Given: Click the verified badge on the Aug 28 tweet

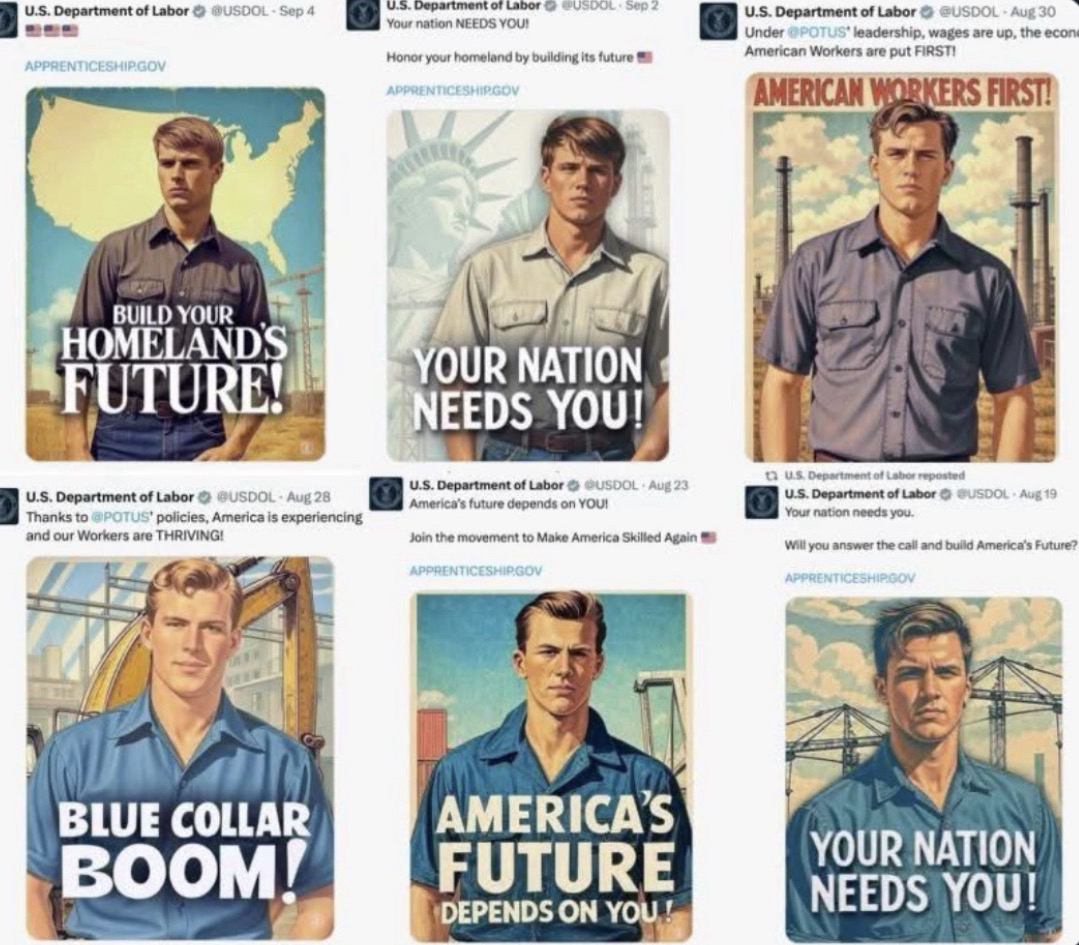Looking at the screenshot, I should [x=204, y=497].
